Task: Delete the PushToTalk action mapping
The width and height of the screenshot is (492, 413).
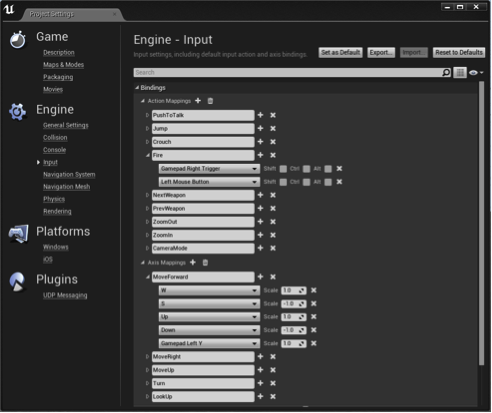Action: (x=273, y=115)
